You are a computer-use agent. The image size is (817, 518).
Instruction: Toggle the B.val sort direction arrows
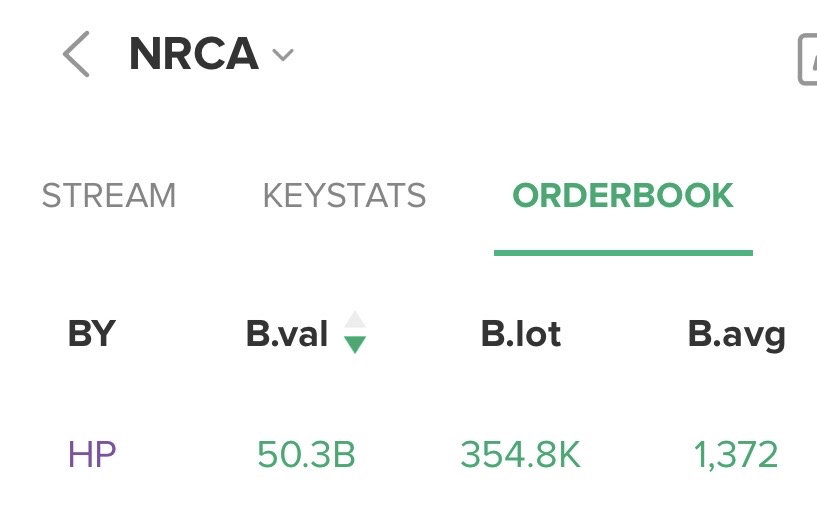click(x=355, y=332)
